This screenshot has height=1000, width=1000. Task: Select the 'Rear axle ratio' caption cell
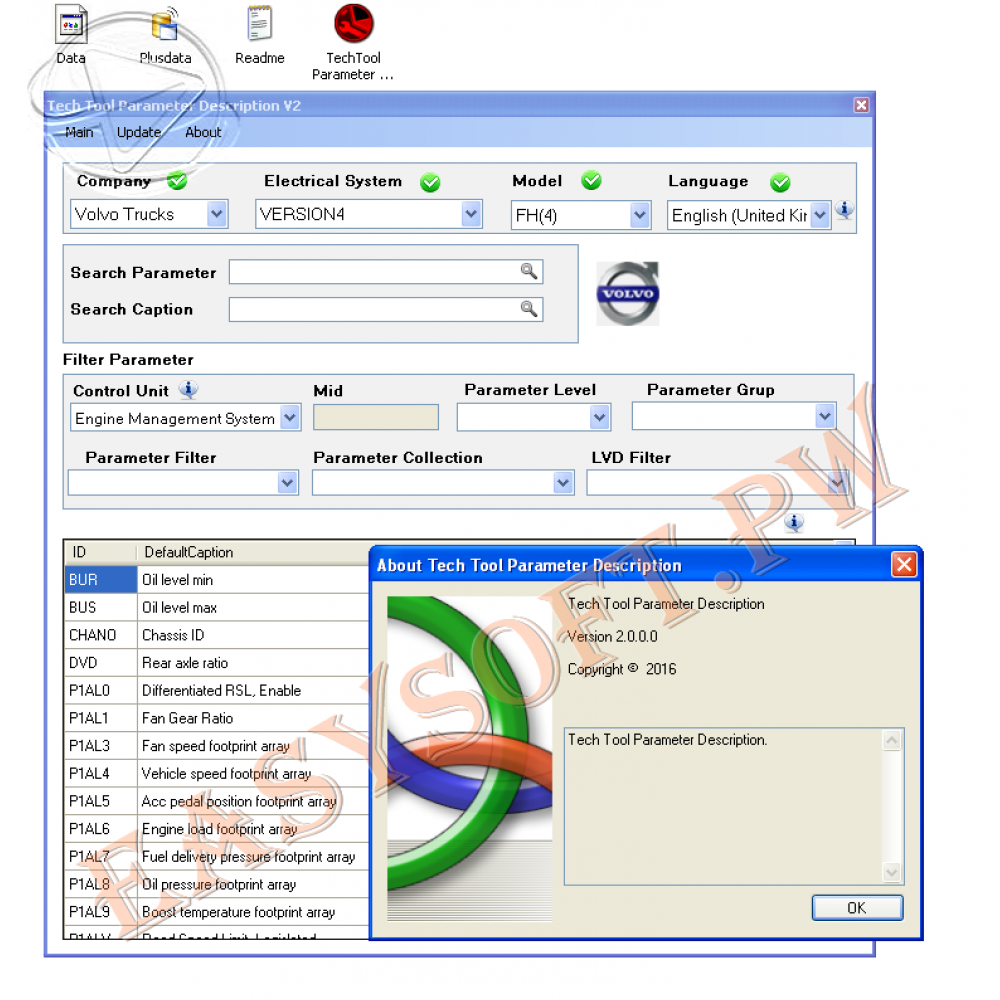pos(253,662)
